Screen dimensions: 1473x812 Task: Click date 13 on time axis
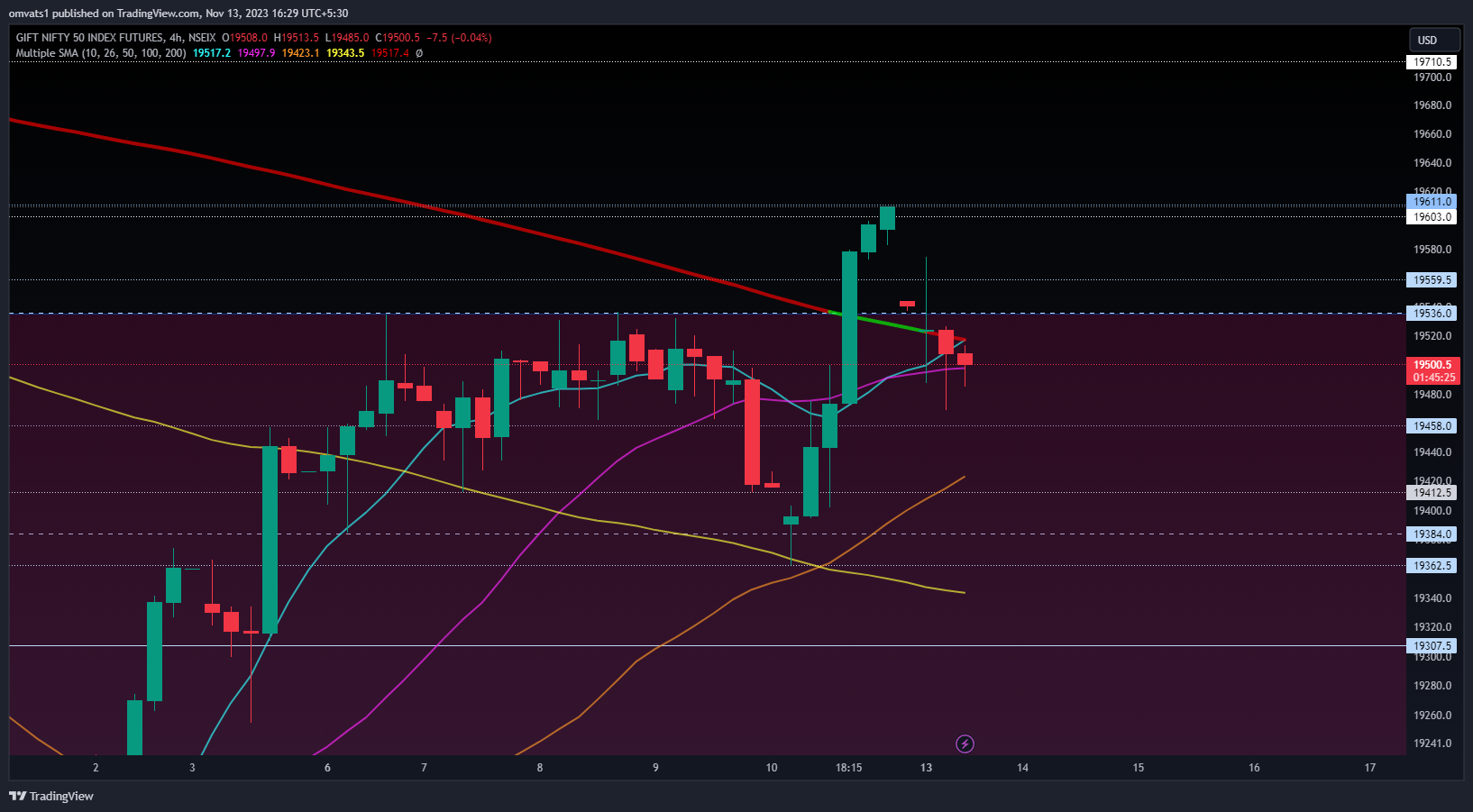(x=926, y=768)
